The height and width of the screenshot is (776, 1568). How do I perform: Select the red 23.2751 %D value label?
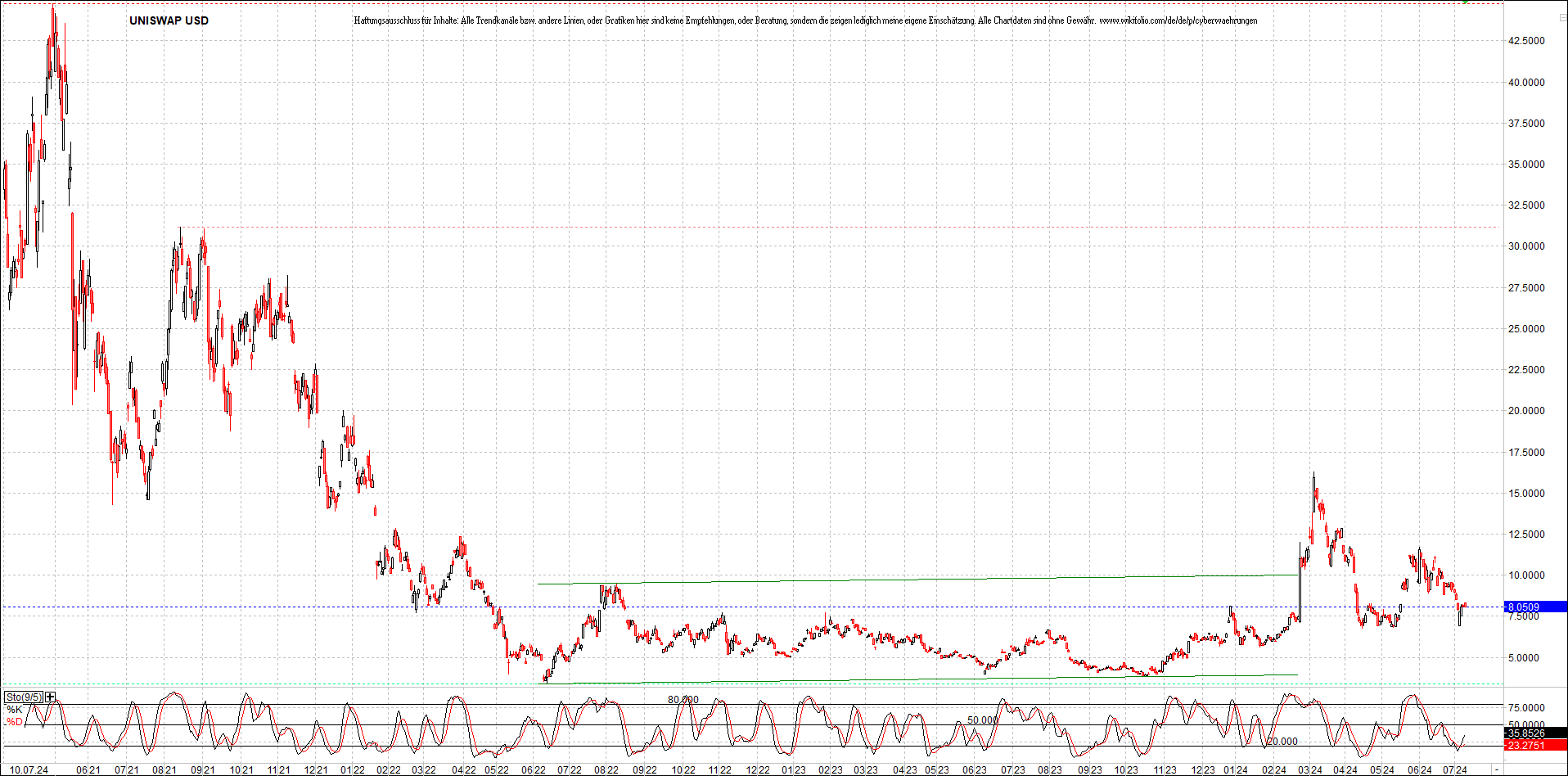pyautogui.click(x=1536, y=746)
